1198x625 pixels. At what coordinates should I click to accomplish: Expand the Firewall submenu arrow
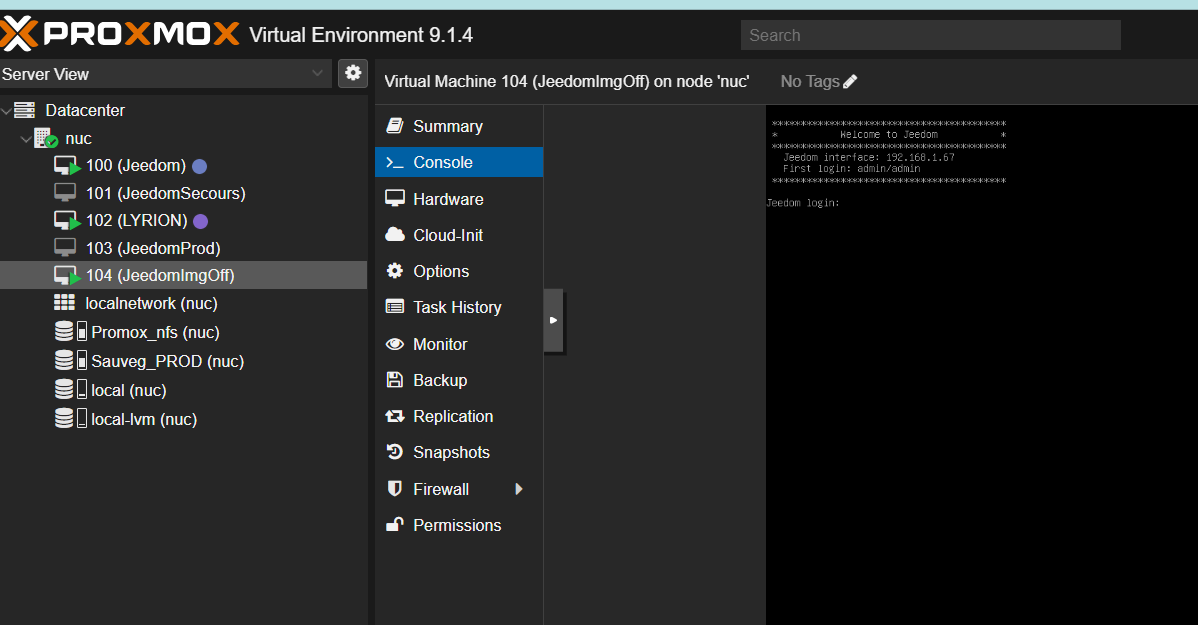[519, 489]
